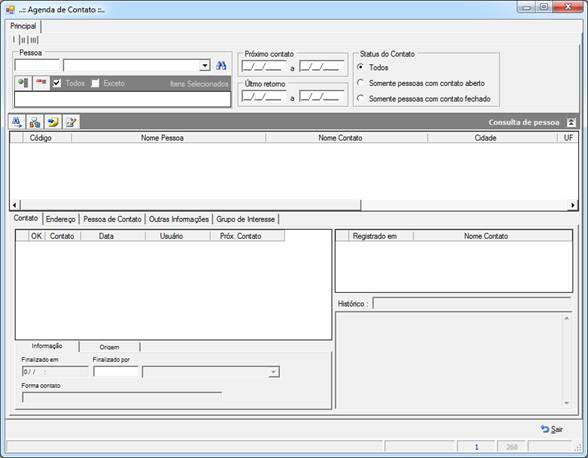Click the Sair undo-arrow icon
Image resolution: width=588 pixels, height=458 pixels.
tap(544, 429)
